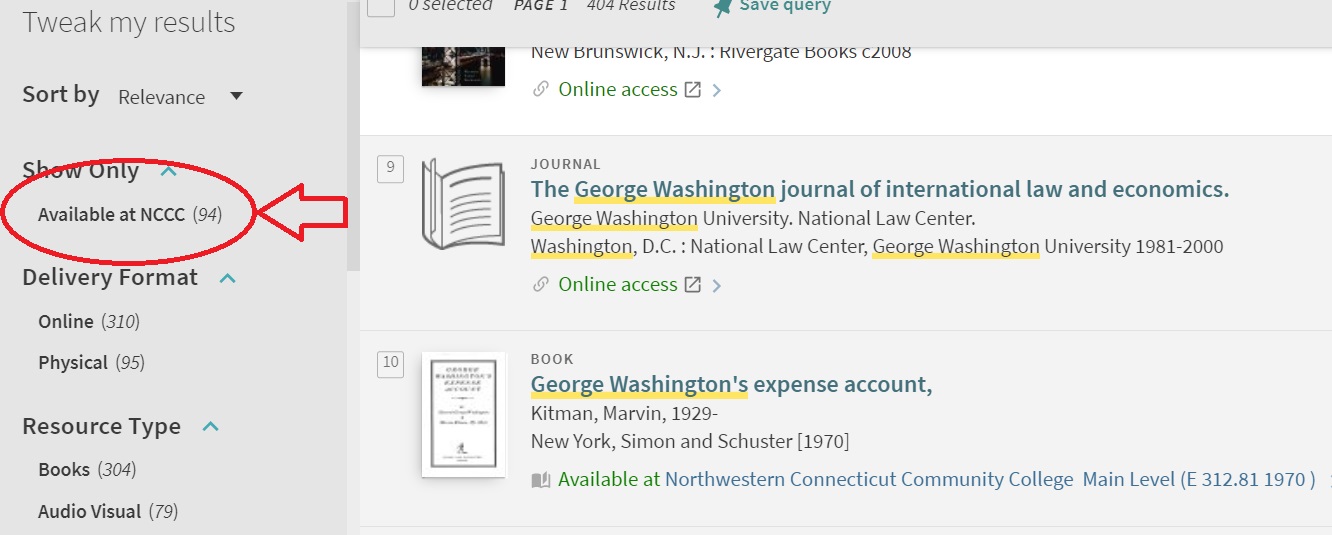Collapse the Resource Type section
This screenshot has height=535, width=1332.
[x=210, y=427]
